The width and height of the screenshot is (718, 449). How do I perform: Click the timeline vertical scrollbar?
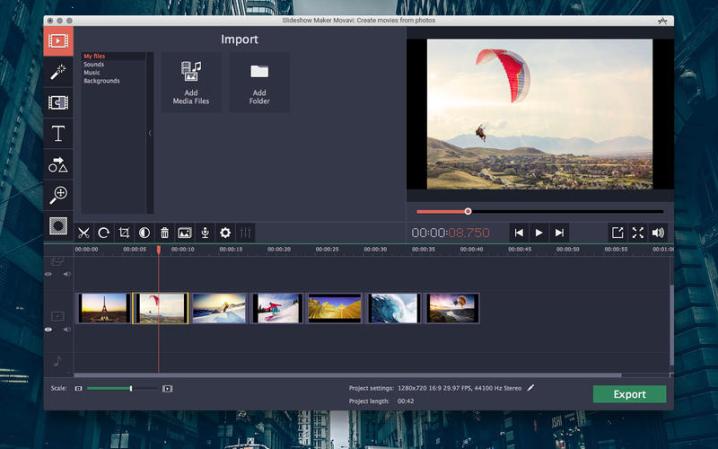[x=671, y=325]
